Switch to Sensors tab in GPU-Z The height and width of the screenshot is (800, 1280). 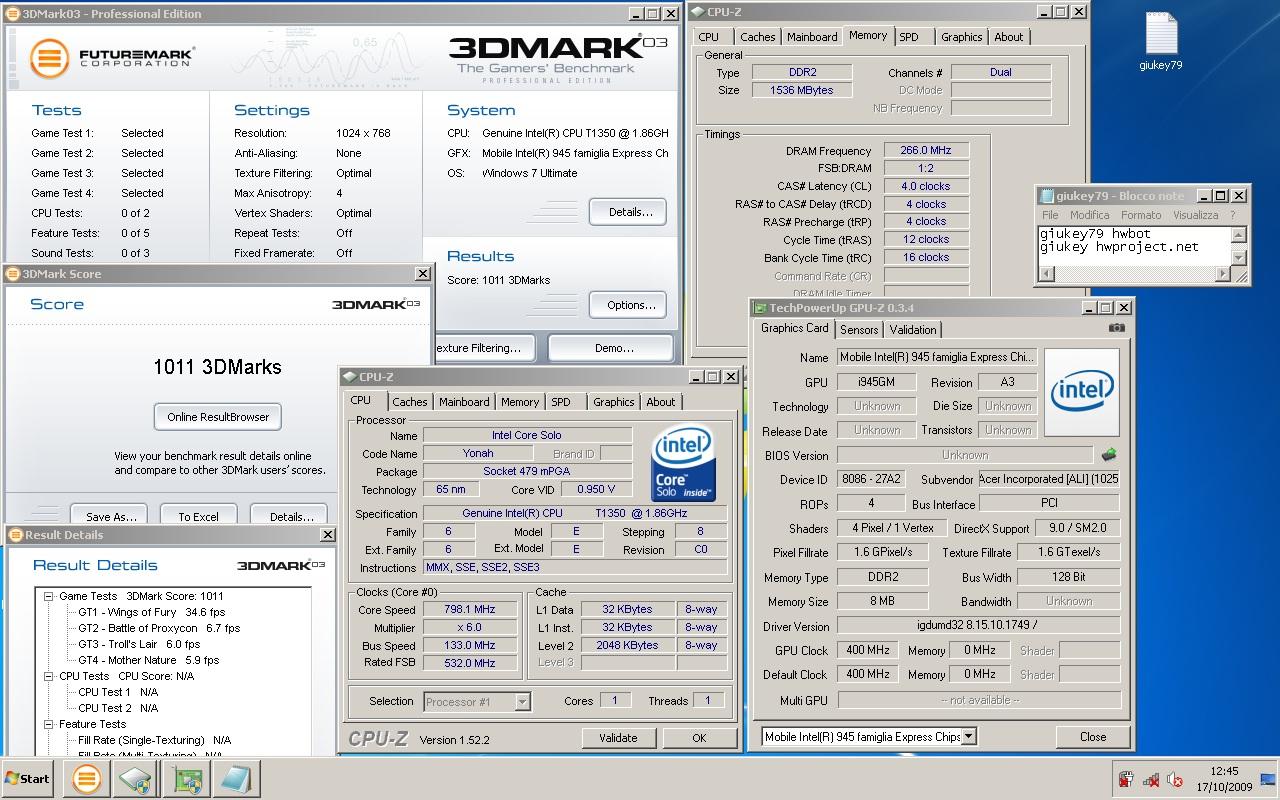pyautogui.click(x=859, y=330)
